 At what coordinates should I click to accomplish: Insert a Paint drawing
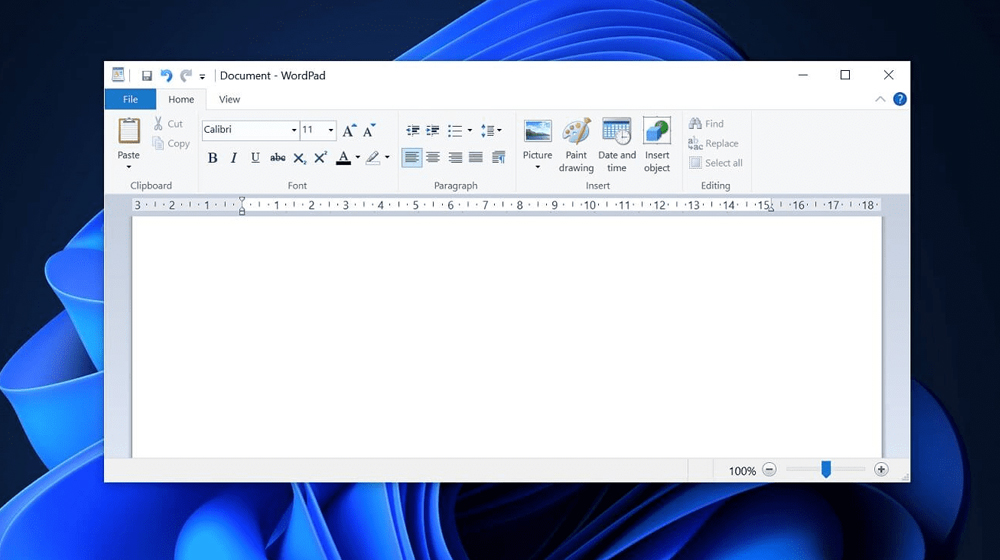[576, 145]
